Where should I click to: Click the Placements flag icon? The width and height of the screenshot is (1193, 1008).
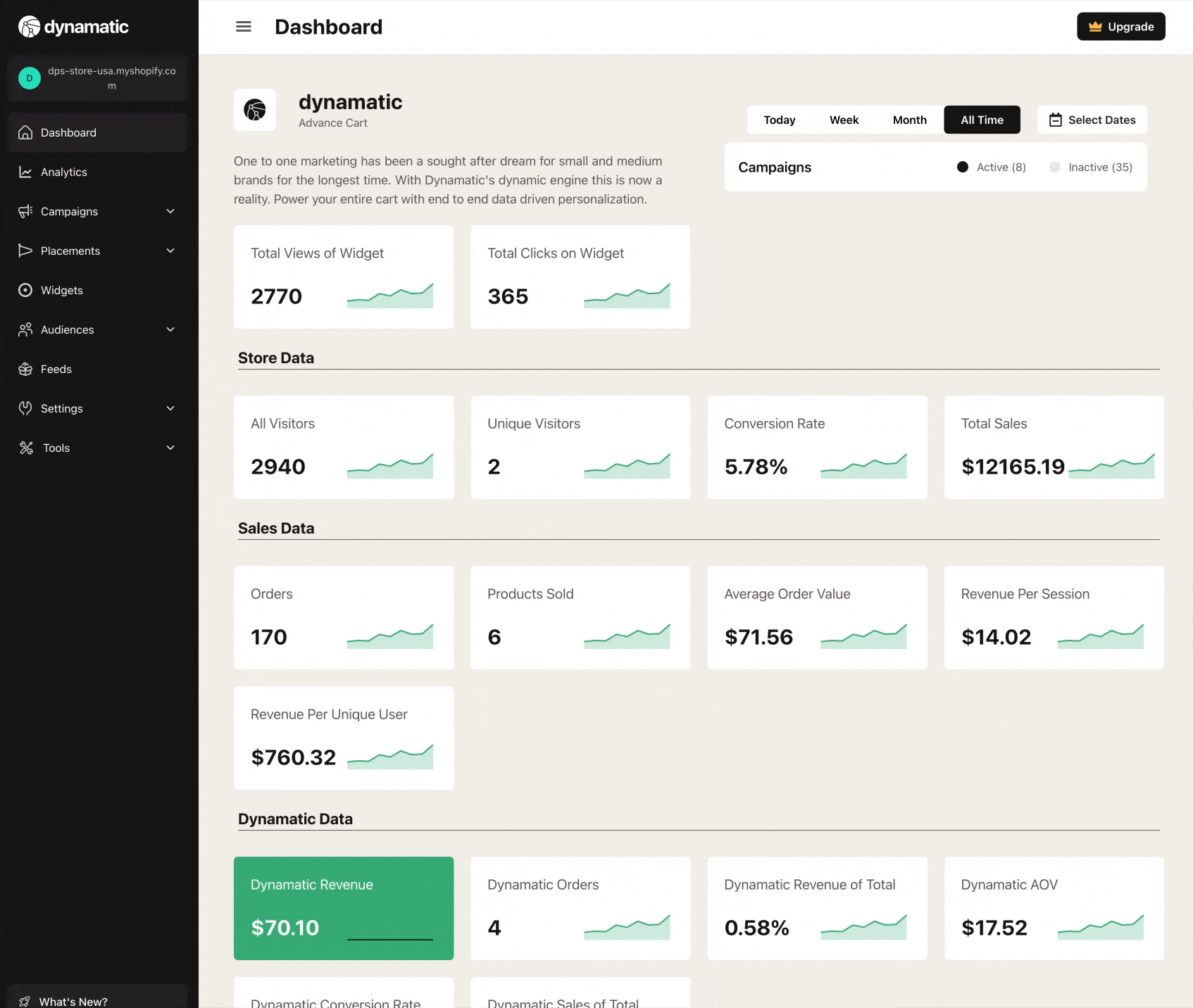[25, 251]
